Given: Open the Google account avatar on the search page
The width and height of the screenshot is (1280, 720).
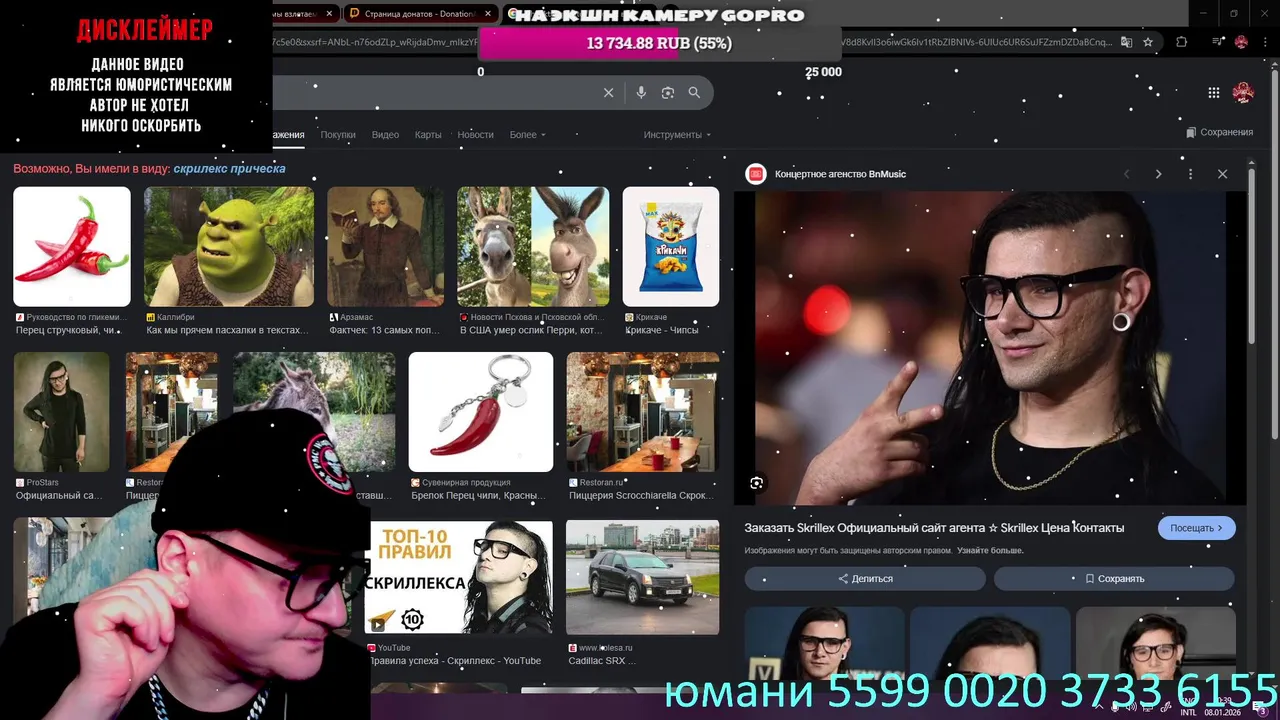Looking at the screenshot, I should click(1243, 92).
